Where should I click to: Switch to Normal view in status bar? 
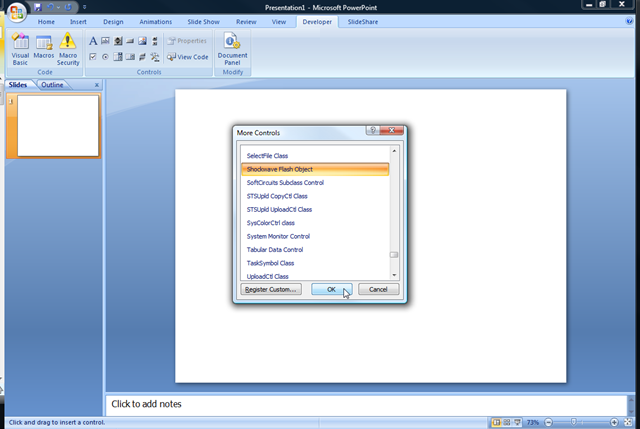[496, 422]
